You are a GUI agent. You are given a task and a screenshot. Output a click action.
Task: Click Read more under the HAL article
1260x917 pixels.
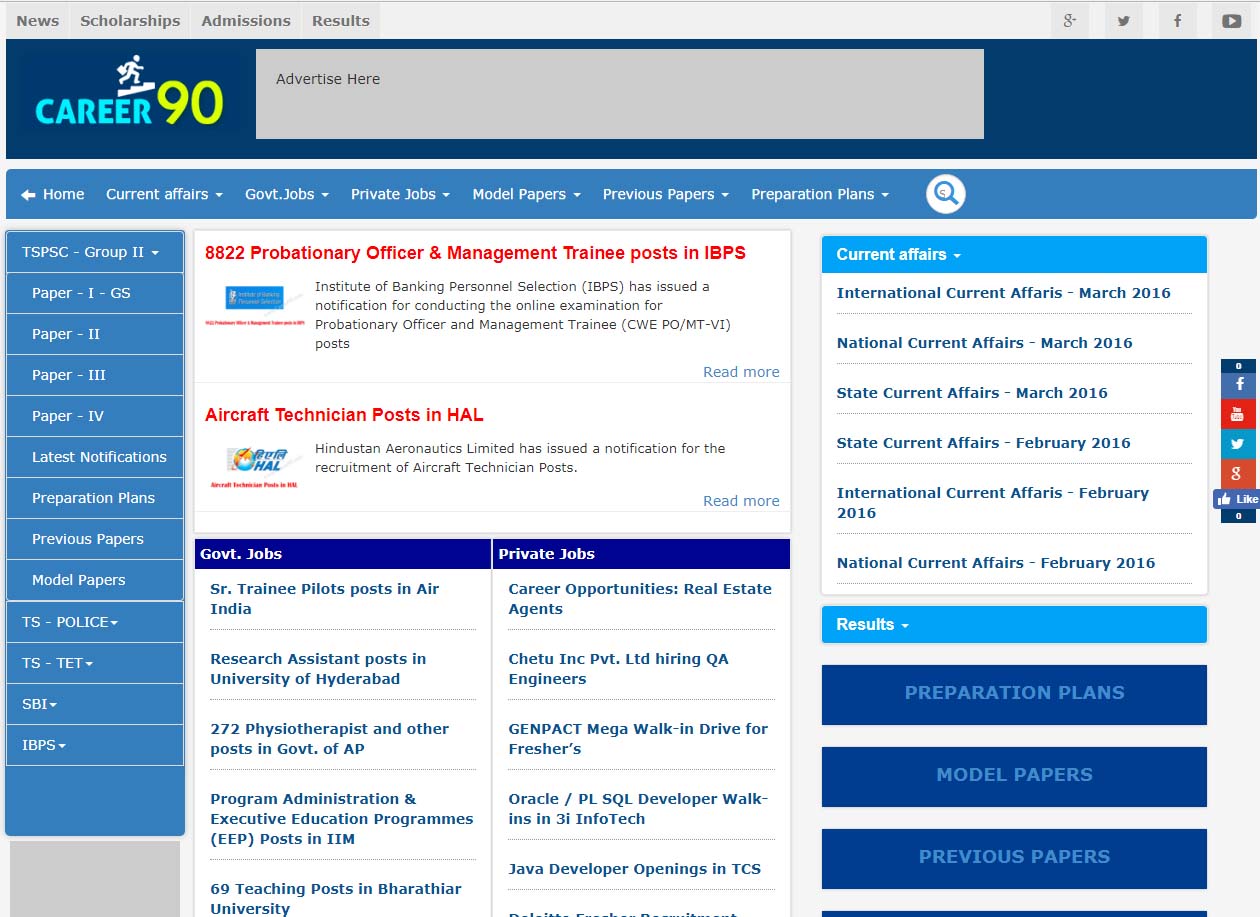741,501
